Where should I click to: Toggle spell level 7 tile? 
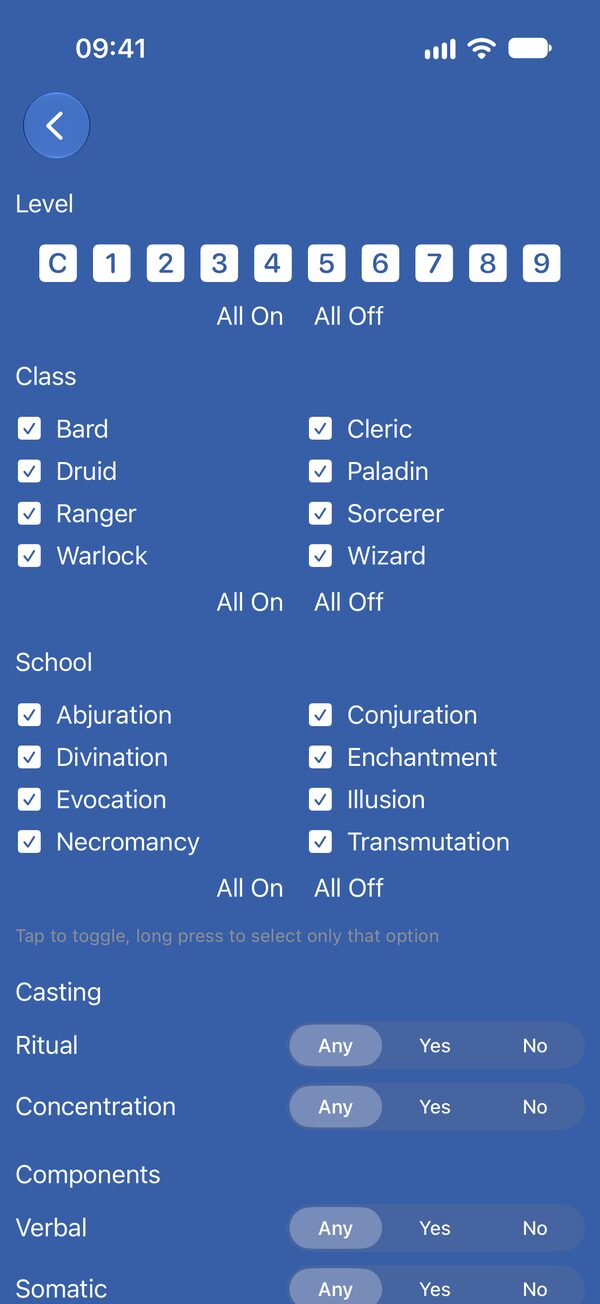(x=434, y=263)
